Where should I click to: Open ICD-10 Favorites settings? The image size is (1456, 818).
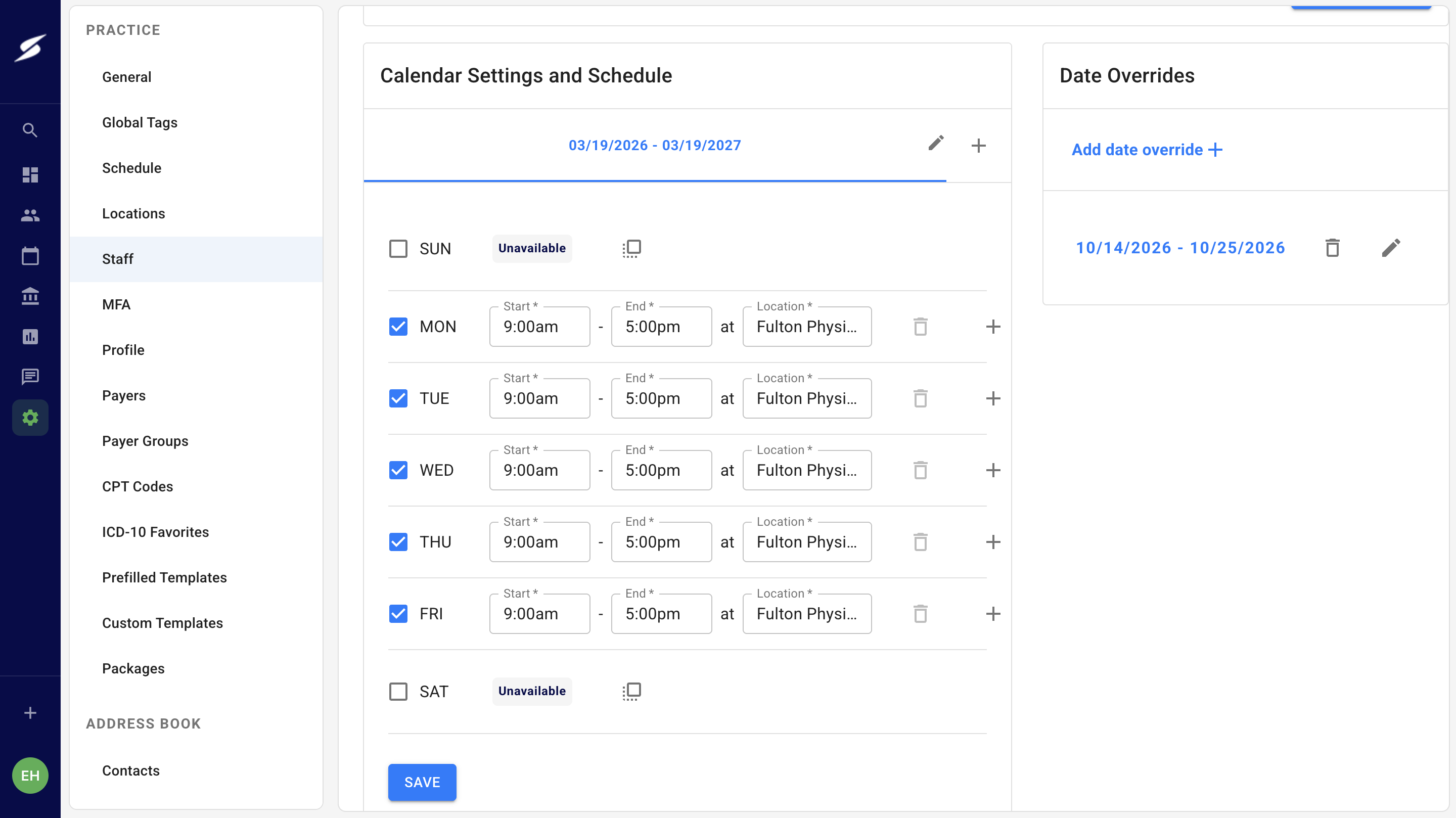[x=196, y=532]
